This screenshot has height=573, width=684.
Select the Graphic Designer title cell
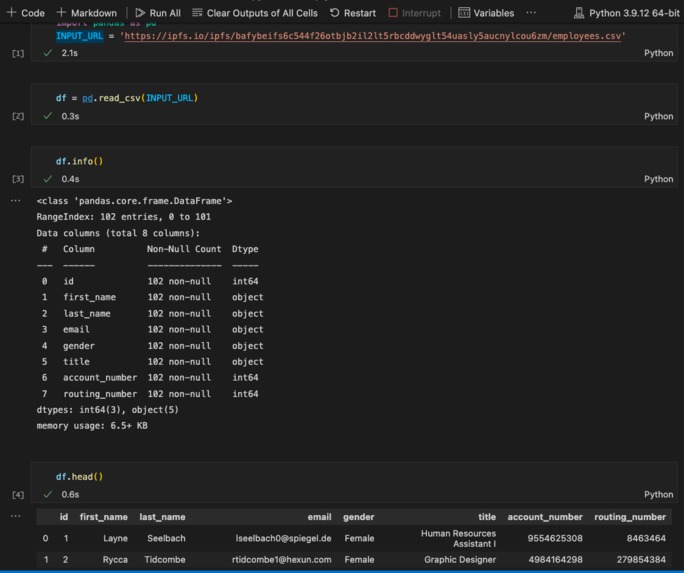click(x=460, y=559)
